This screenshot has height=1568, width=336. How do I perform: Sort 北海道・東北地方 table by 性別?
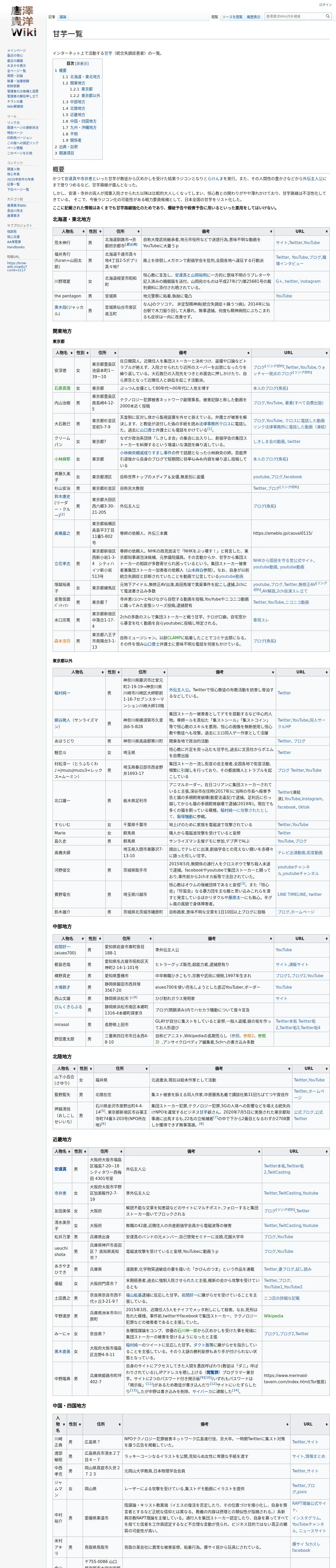(x=94, y=231)
